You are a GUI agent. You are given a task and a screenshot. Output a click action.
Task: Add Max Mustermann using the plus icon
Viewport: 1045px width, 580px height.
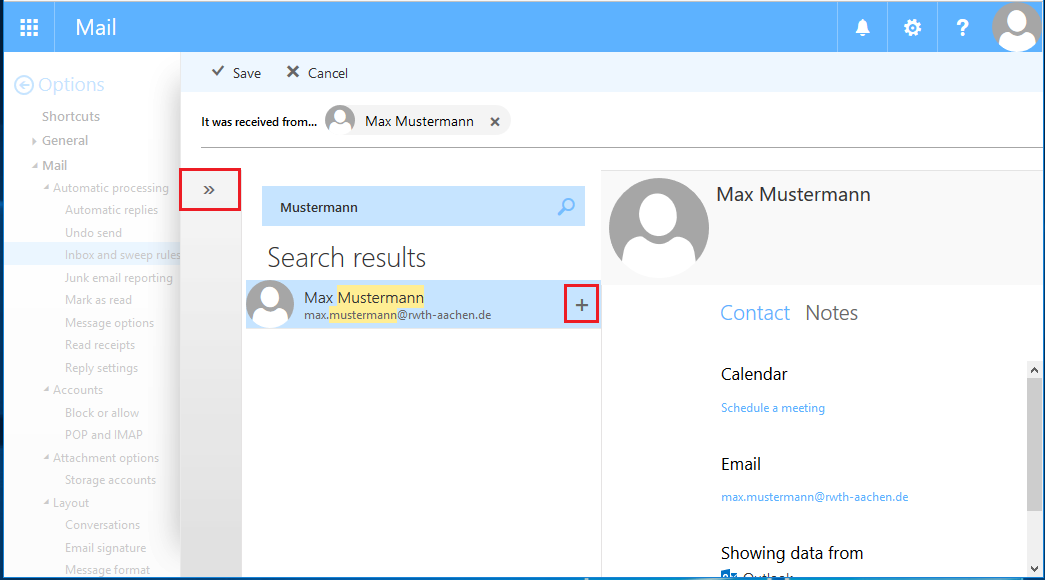click(581, 303)
